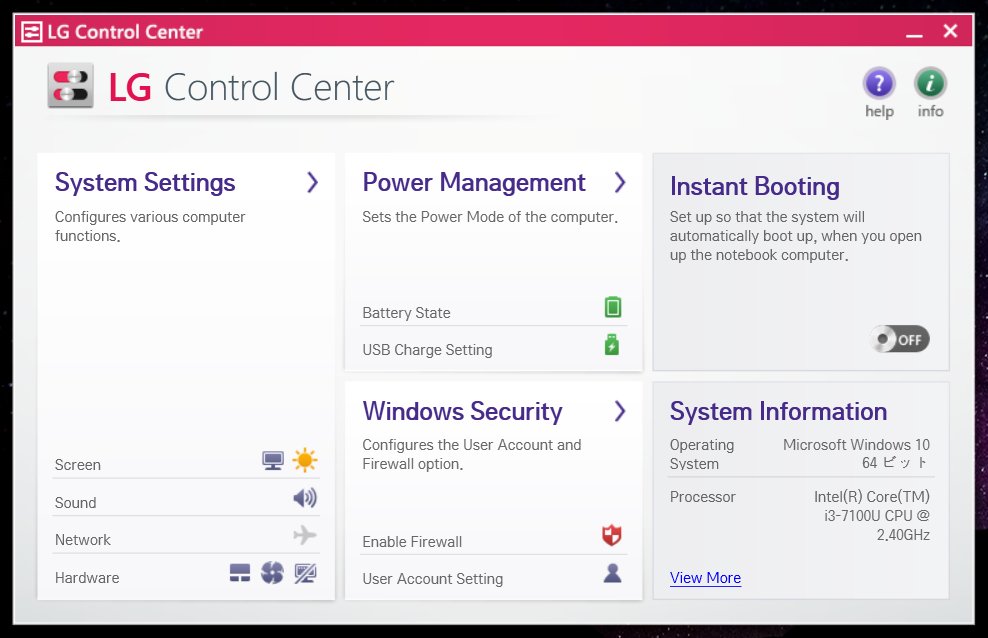988x638 pixels.
Task: Expand System Settings with its chevron
Action: pyautogui.click(x=313, y=183)
